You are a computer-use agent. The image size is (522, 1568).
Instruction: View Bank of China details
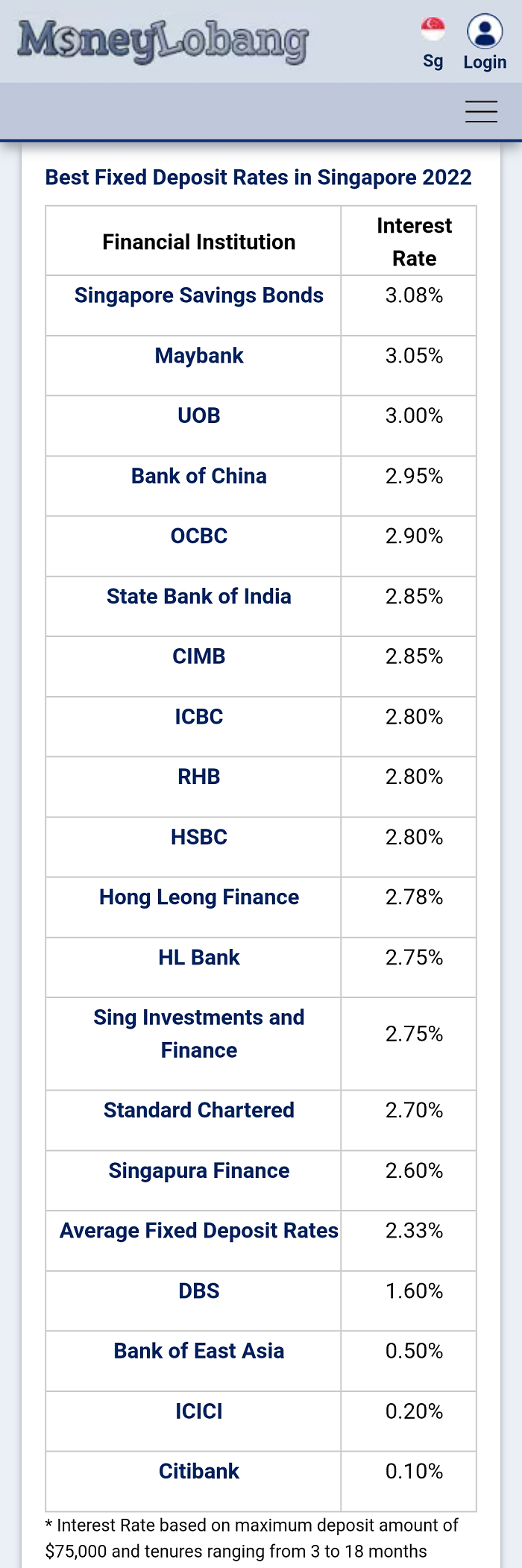199,476
